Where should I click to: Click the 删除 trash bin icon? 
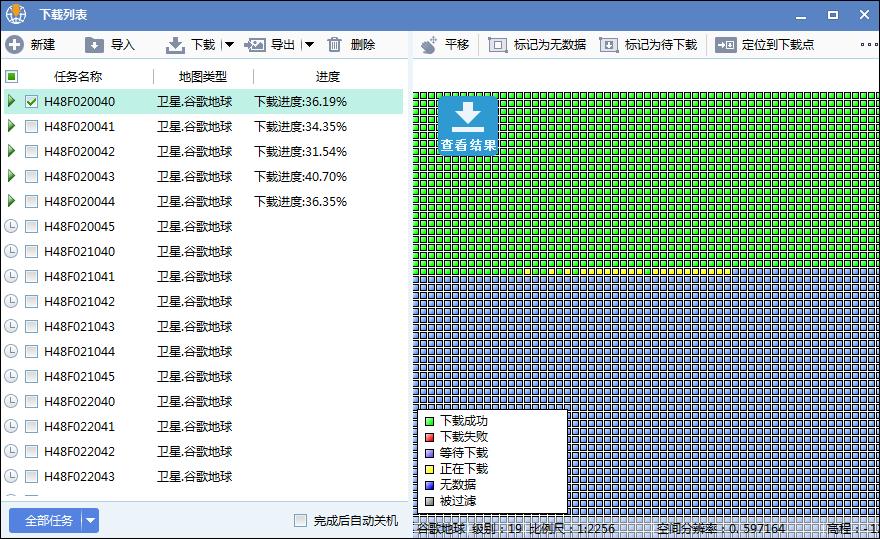coord(334,44)
